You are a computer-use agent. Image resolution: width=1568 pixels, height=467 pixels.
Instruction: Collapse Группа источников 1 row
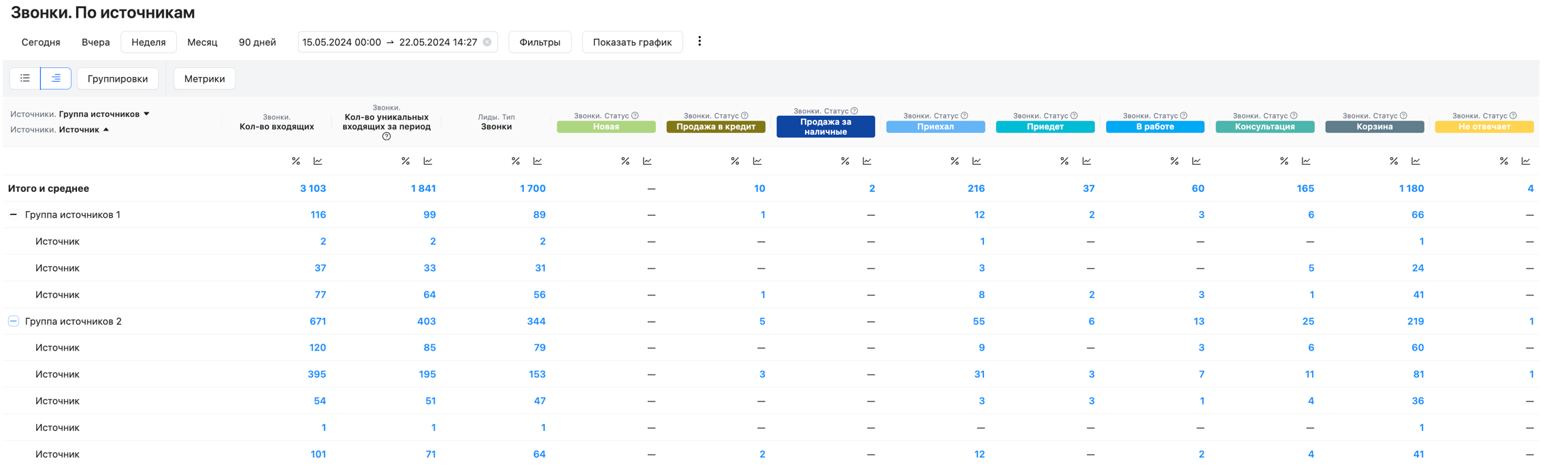pos(13,214)
